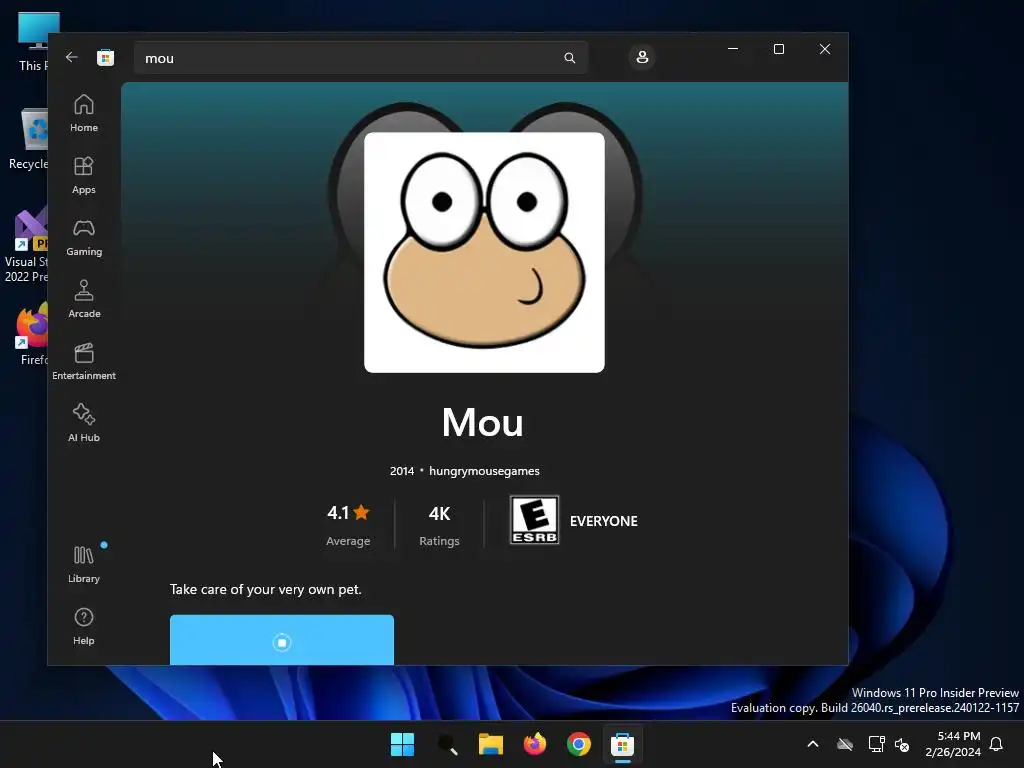1024x768 pixels.
Task: Open Library in sidebar
Action: [x=84, y=564]
